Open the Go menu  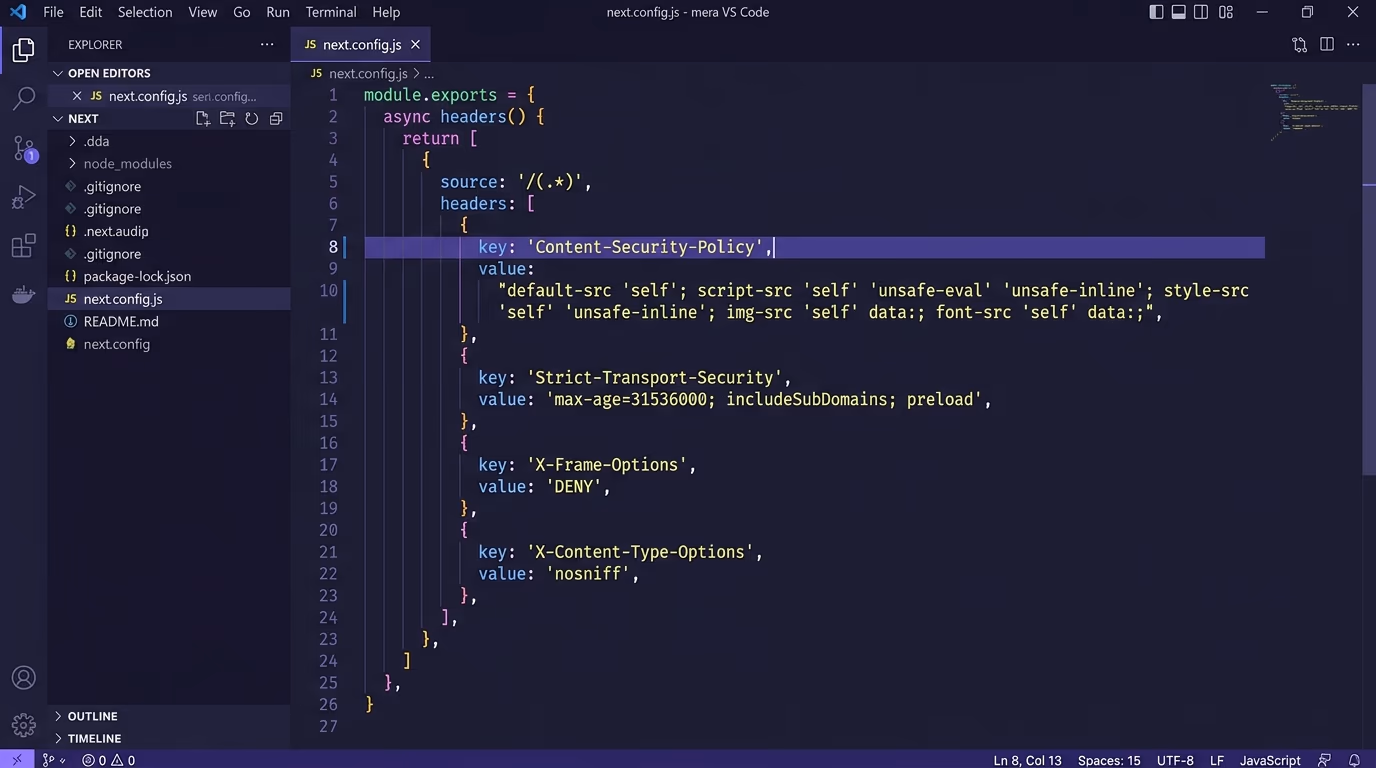click(x=242, y=12)
